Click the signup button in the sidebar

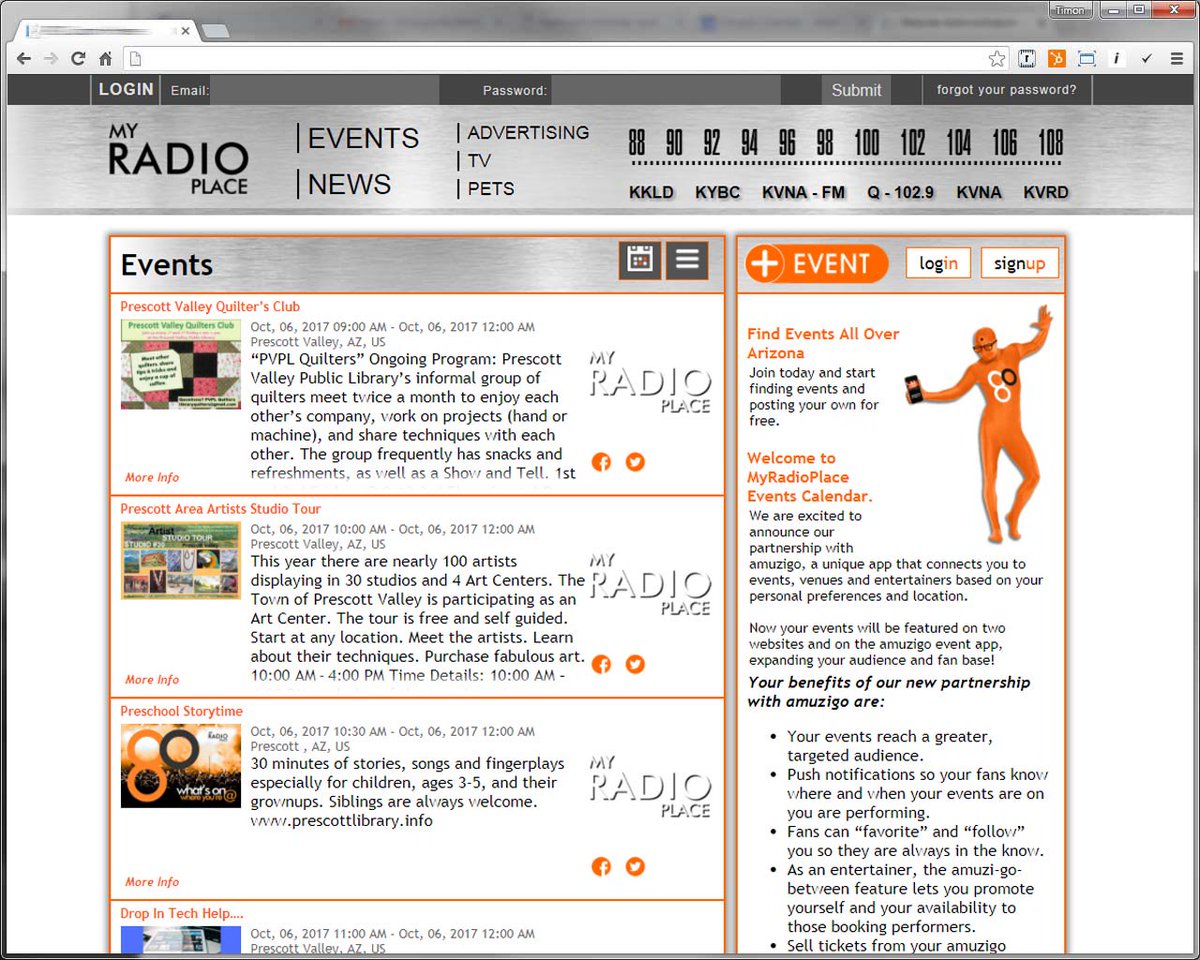(1020, 263)
